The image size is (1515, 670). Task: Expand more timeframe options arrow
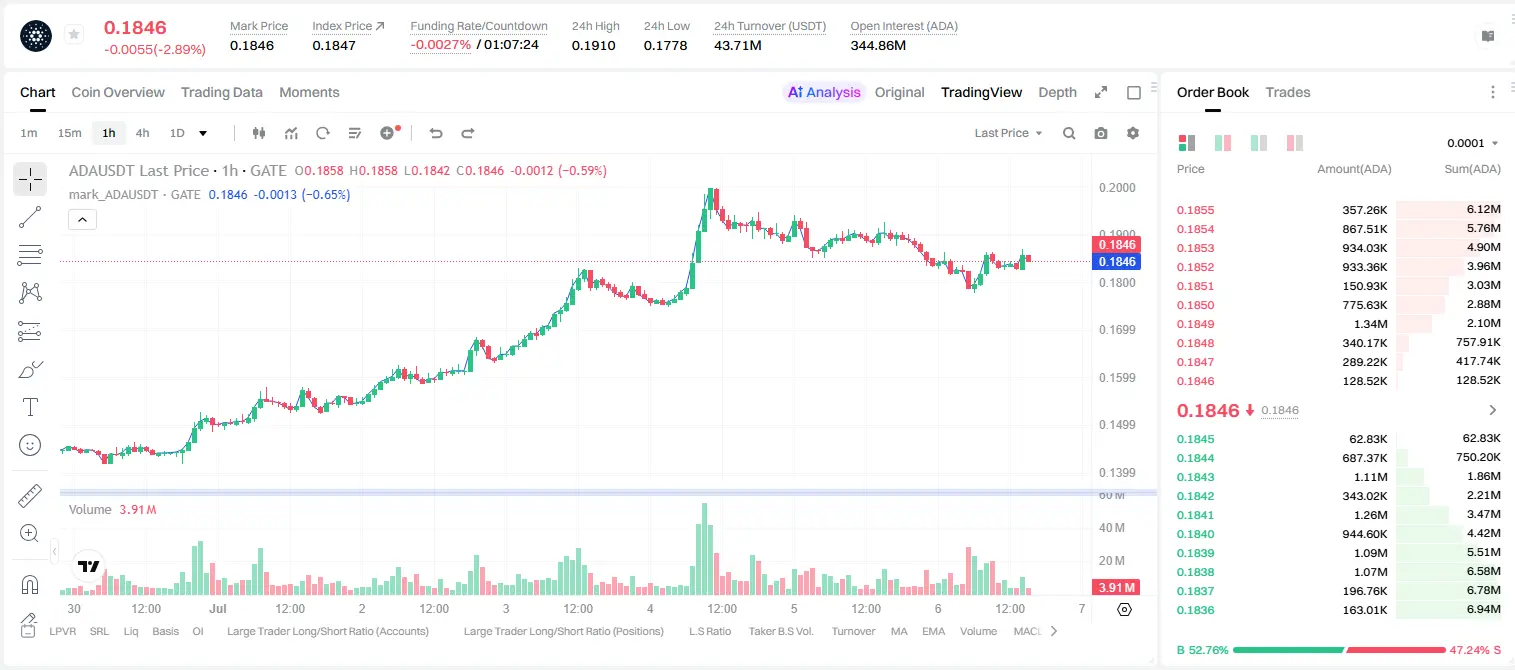coord(204,133)
